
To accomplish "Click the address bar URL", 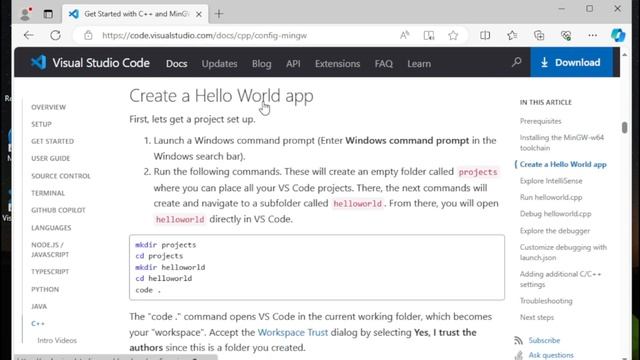I will click(204, 36).
